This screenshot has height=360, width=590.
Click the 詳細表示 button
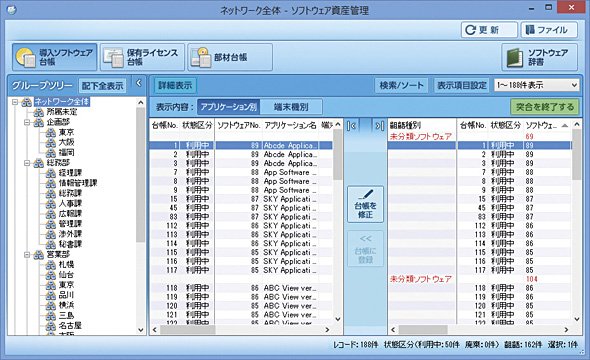175,85
